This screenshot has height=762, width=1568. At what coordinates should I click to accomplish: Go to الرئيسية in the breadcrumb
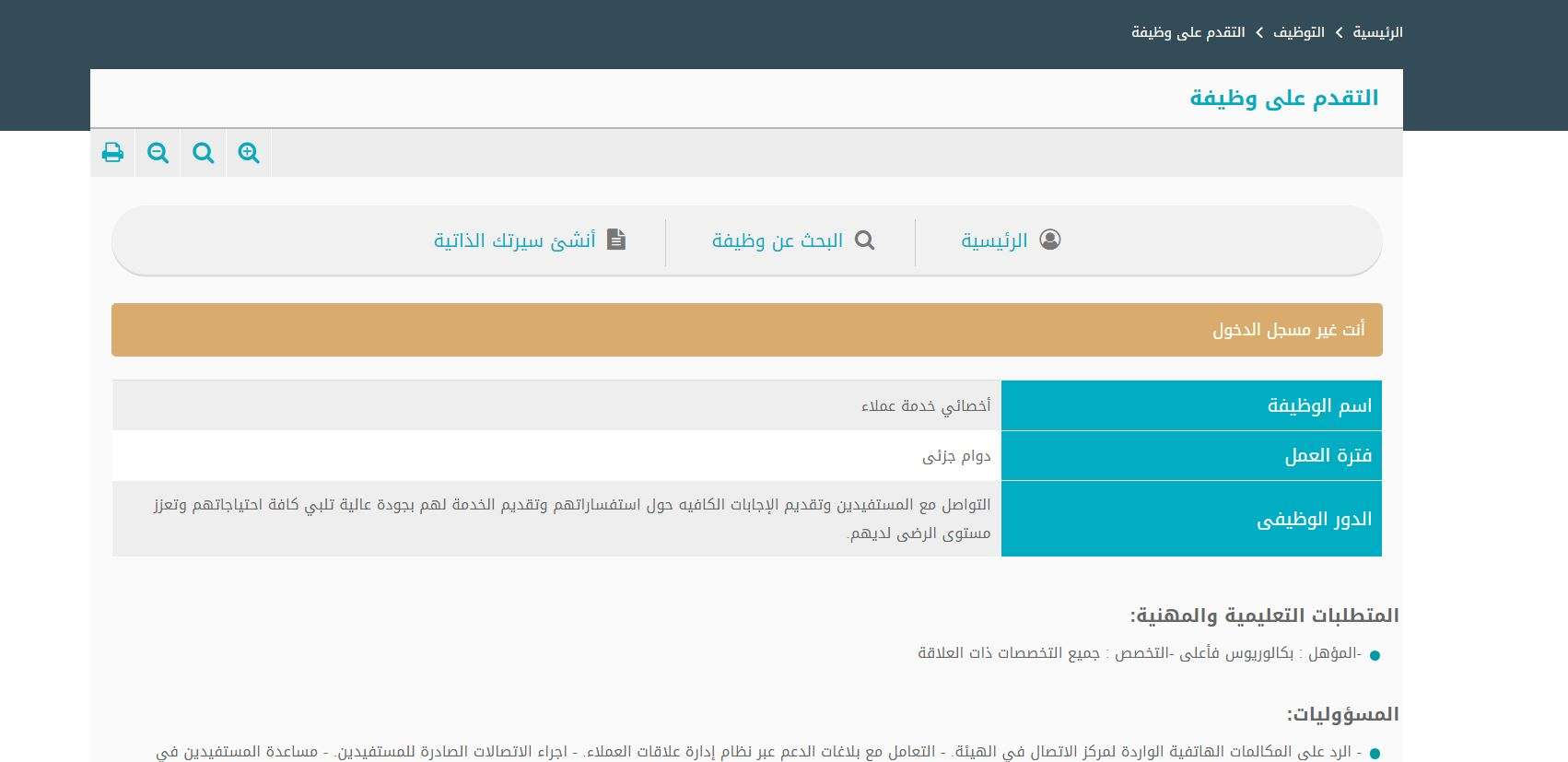pos(1378,32)
